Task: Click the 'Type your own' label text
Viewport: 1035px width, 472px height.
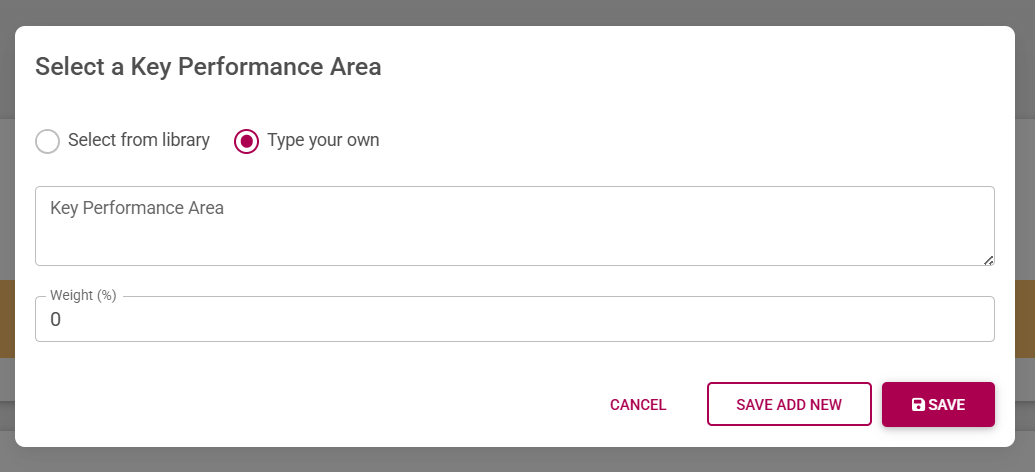Action: (x=323, y=140)
